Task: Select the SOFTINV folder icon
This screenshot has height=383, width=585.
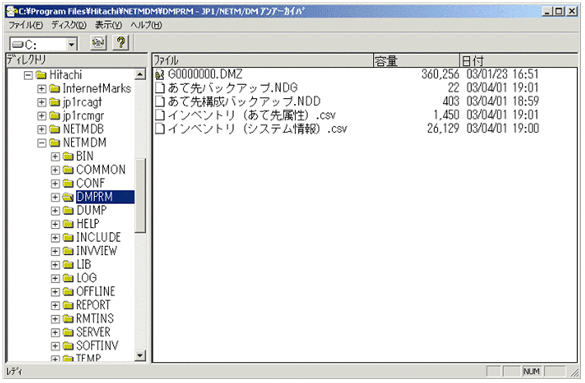Action: point(68,346)
